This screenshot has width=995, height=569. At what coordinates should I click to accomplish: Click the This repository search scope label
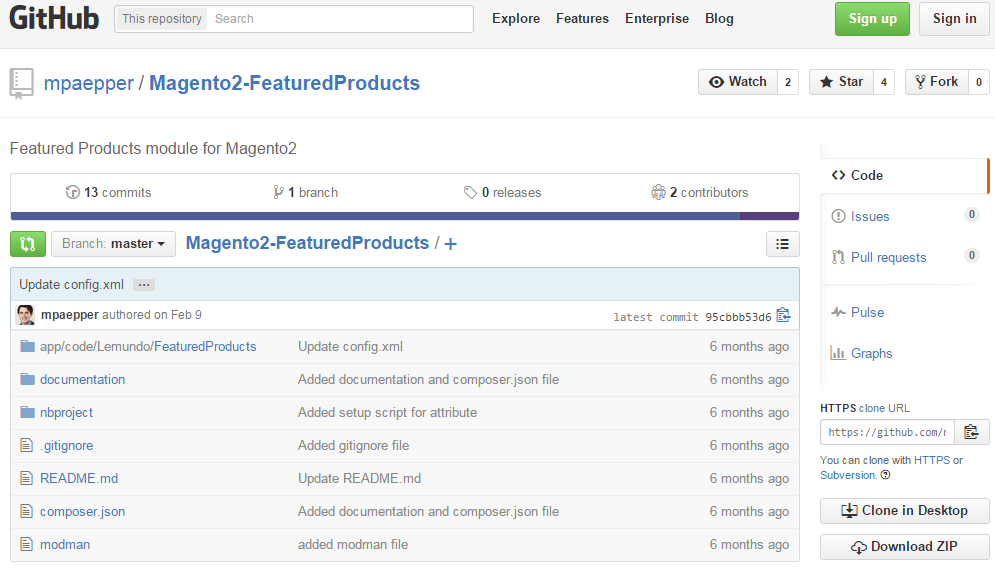coord(162,19)
